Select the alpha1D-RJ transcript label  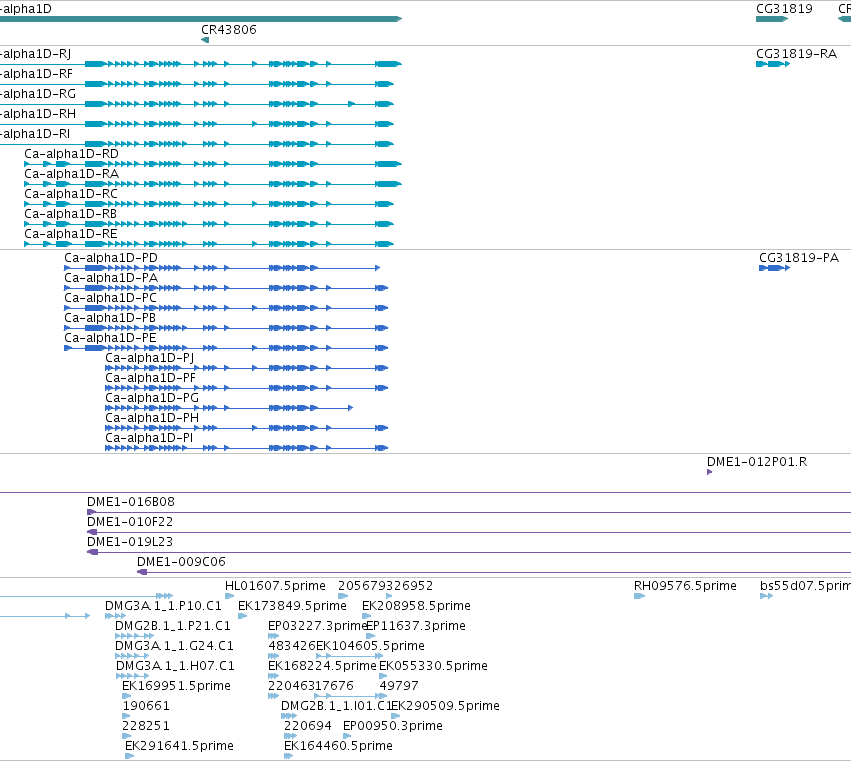35,54
